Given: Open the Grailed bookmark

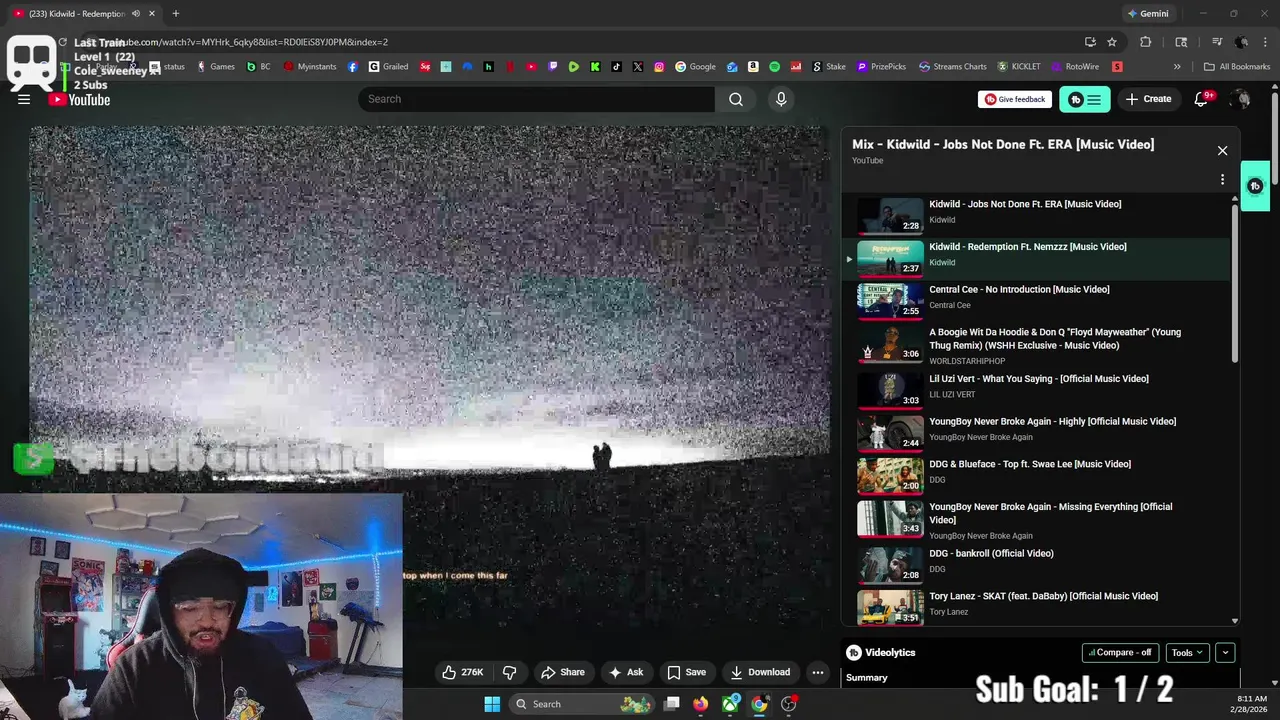Looking at the screenshot, I should [388, 67].
